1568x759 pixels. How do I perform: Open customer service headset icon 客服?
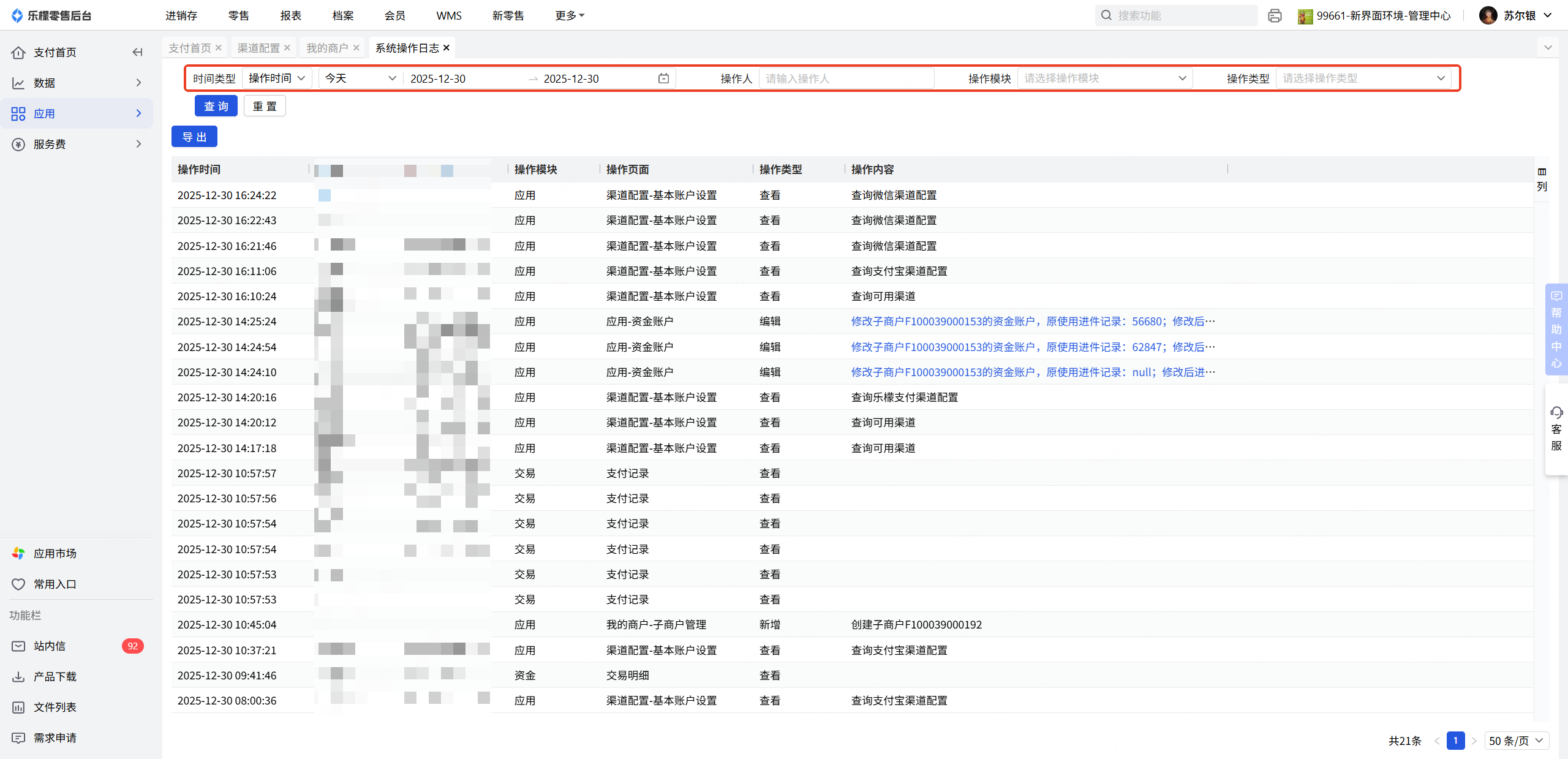(1556, 428)
